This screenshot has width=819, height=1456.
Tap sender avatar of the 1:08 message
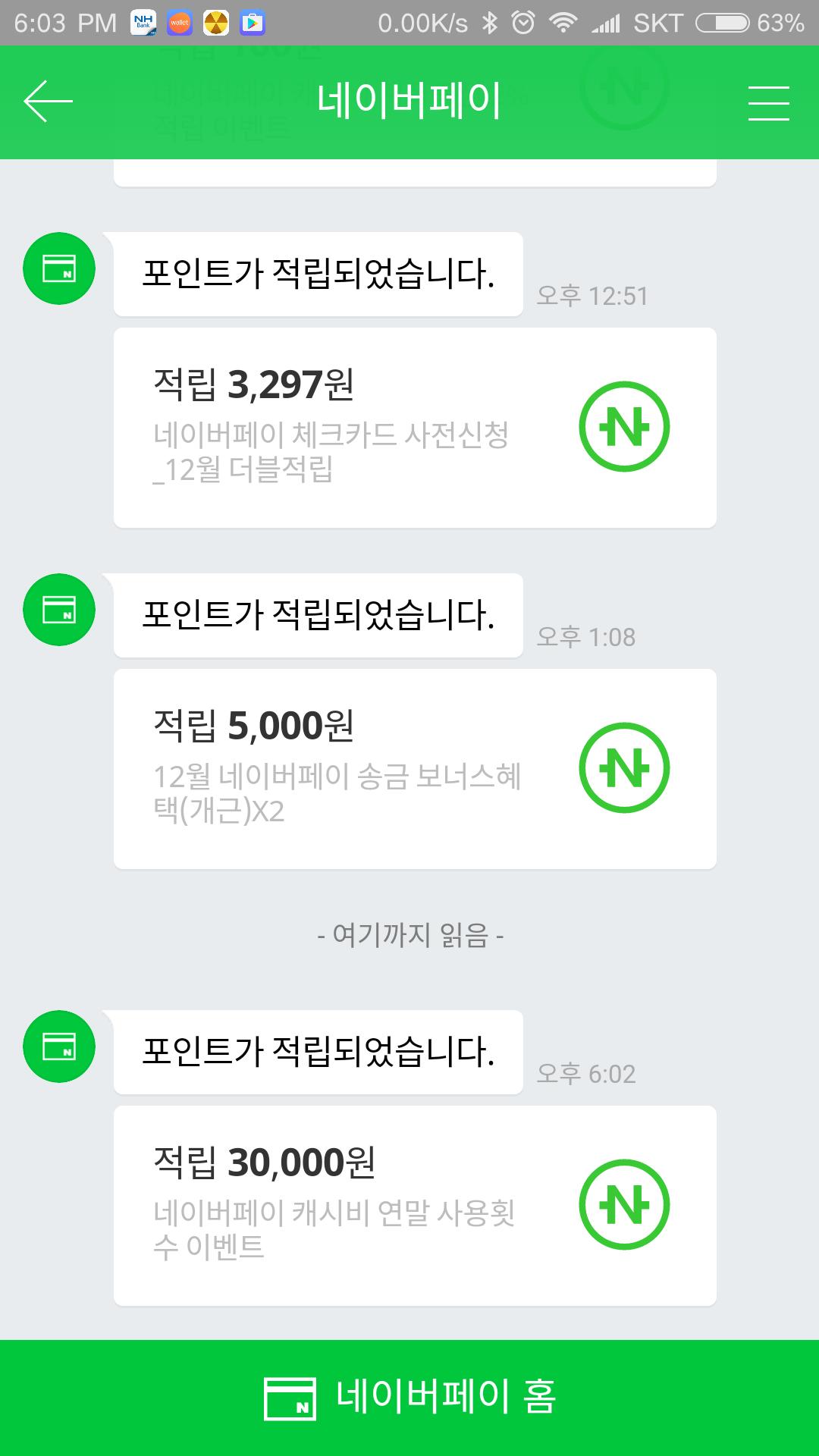coord(59,610)
